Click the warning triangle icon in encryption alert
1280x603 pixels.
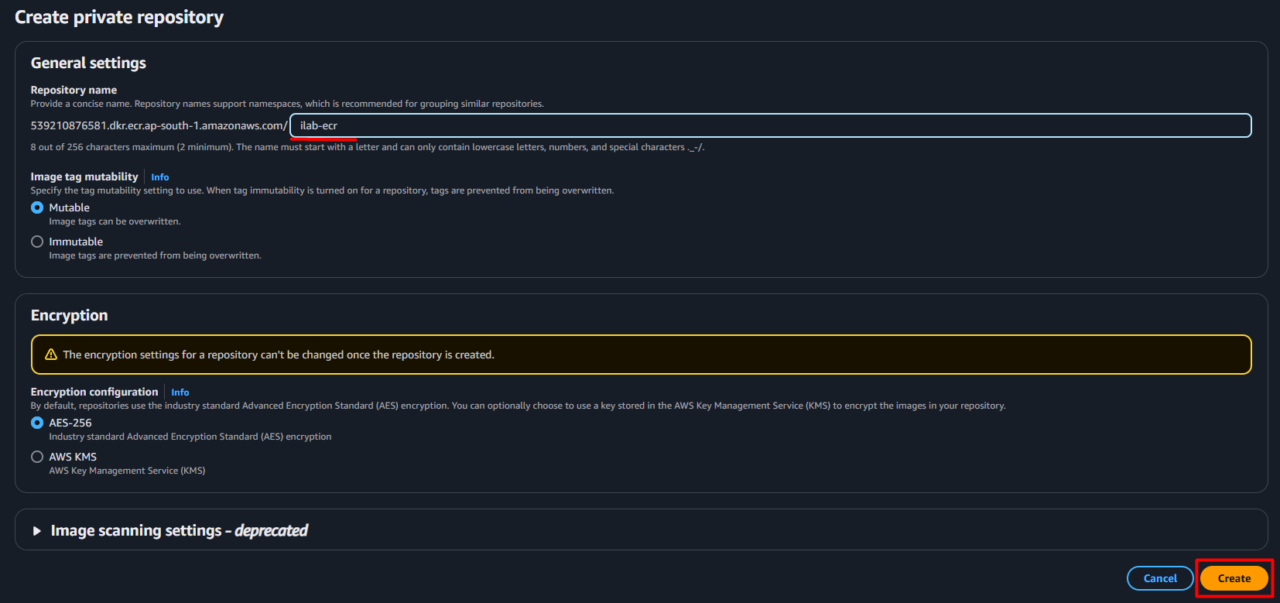pyautogui.click(x=49, y=354)
